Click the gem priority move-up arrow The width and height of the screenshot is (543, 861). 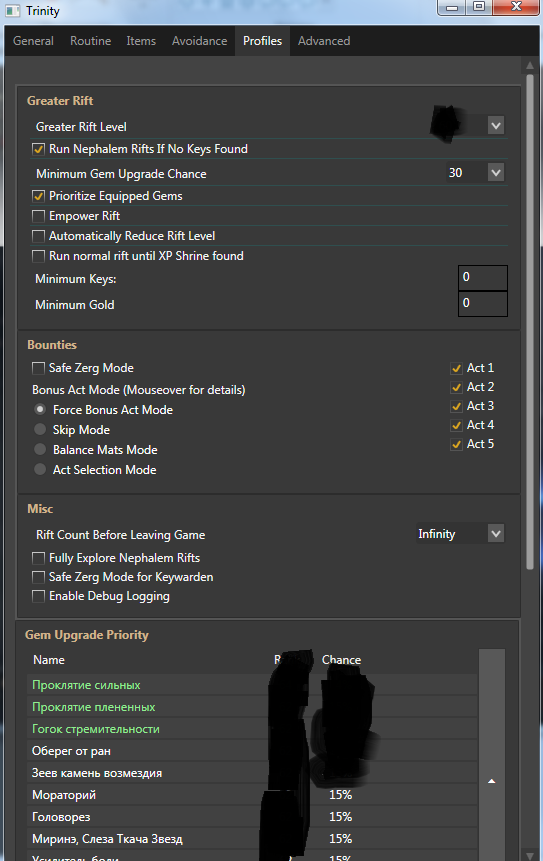click(491, 781)
